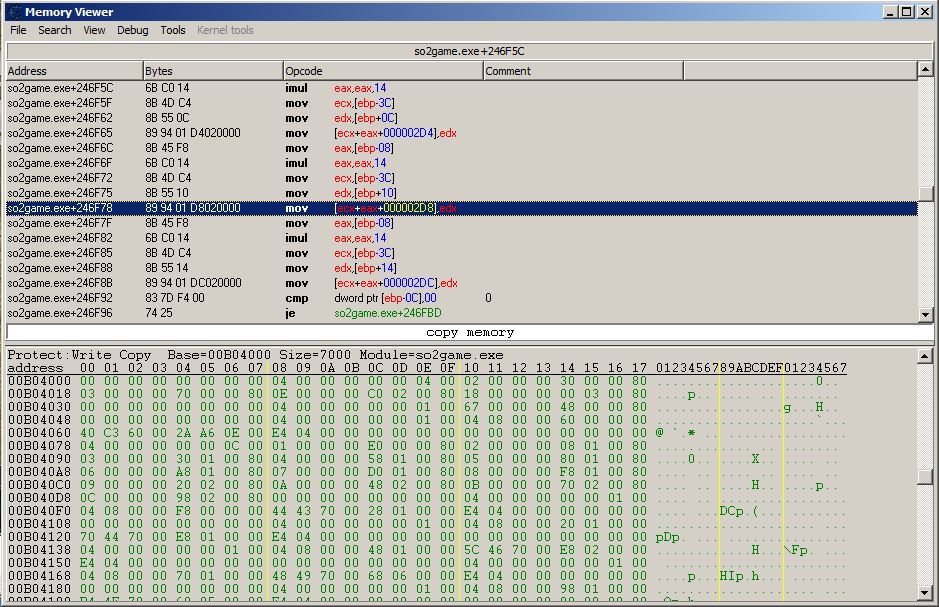Open the Tools menu
The image size is (939, 607).
tap(173, 30)
